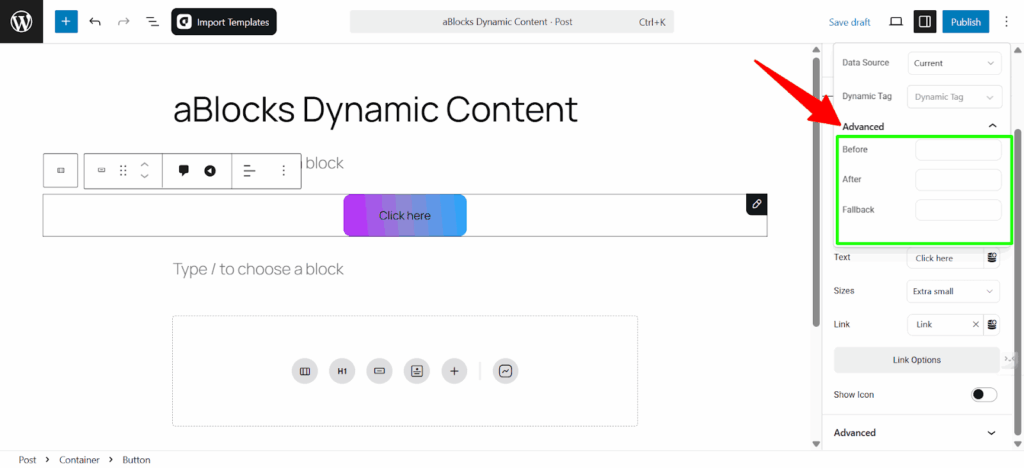Click the editor canvas scroll-up arrow

click(x=815, y=49)
